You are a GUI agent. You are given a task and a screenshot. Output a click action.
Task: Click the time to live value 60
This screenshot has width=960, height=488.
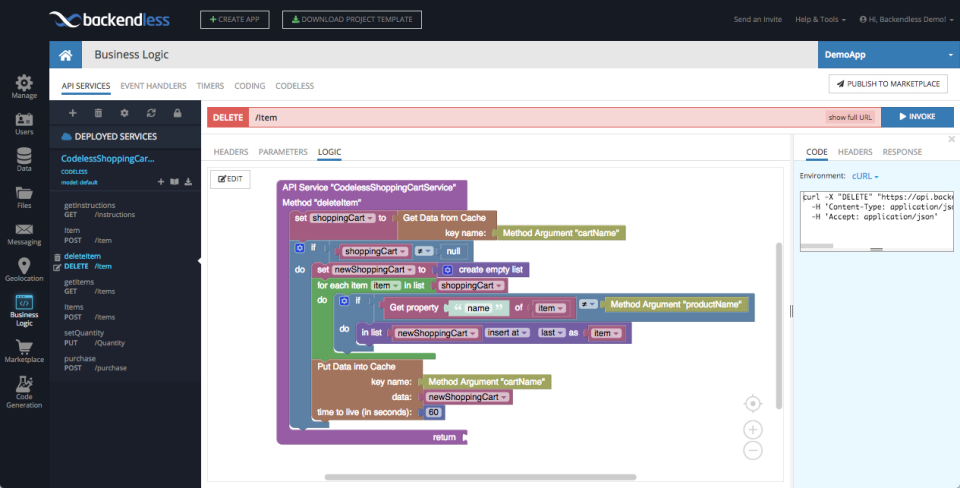[433, 412]
